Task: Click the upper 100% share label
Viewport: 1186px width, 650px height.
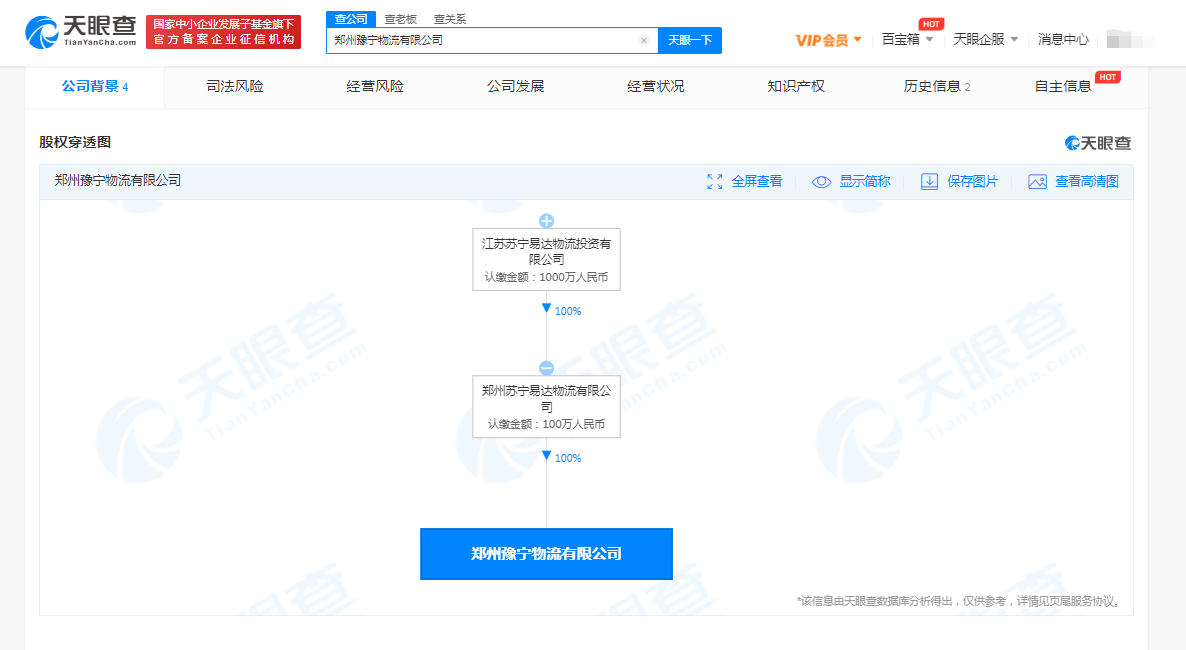Action: coord(567,311)
